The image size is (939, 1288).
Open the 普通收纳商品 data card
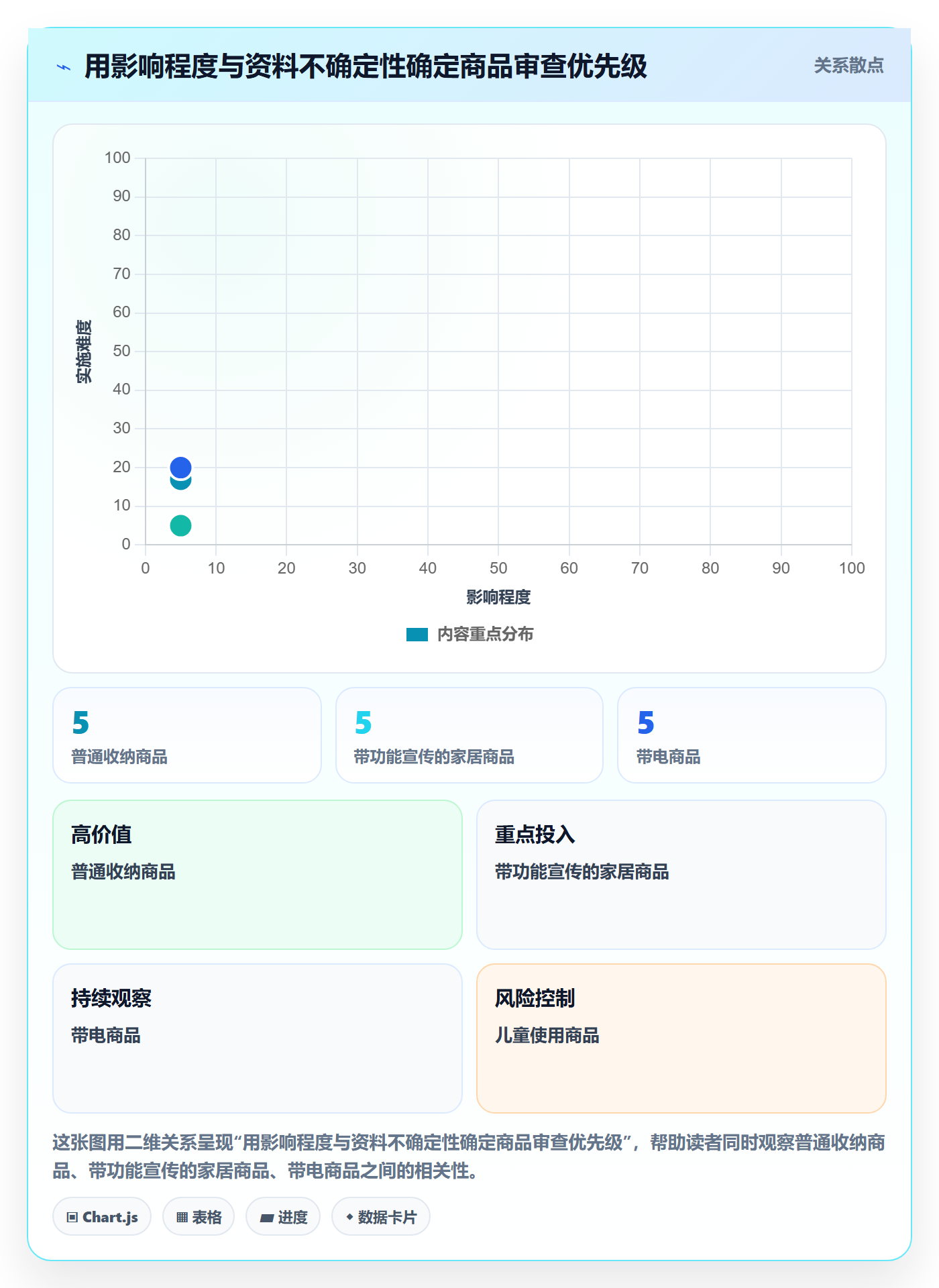[x=187, y=735]
